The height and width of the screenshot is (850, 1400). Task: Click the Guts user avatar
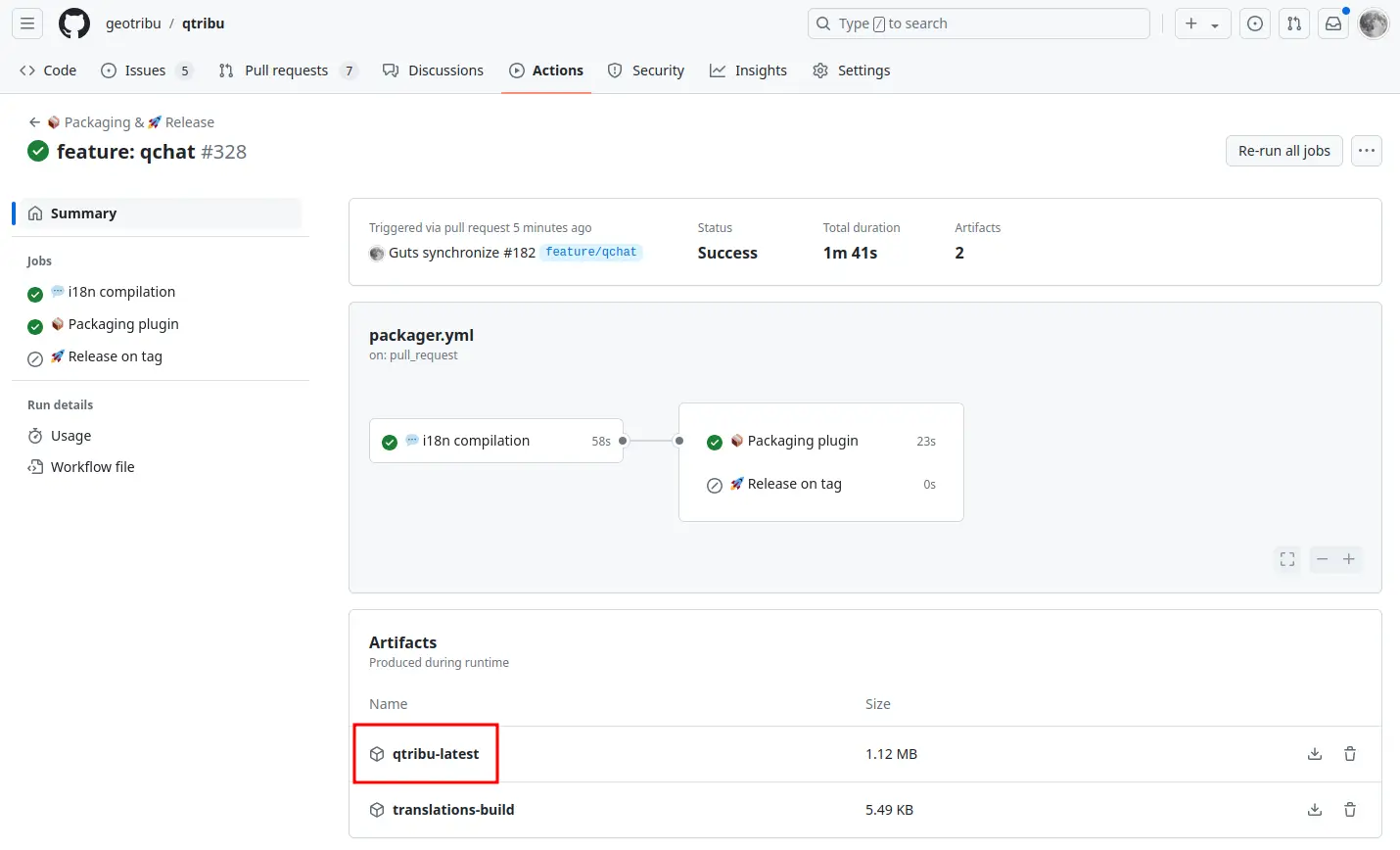(x=377, y=254)
